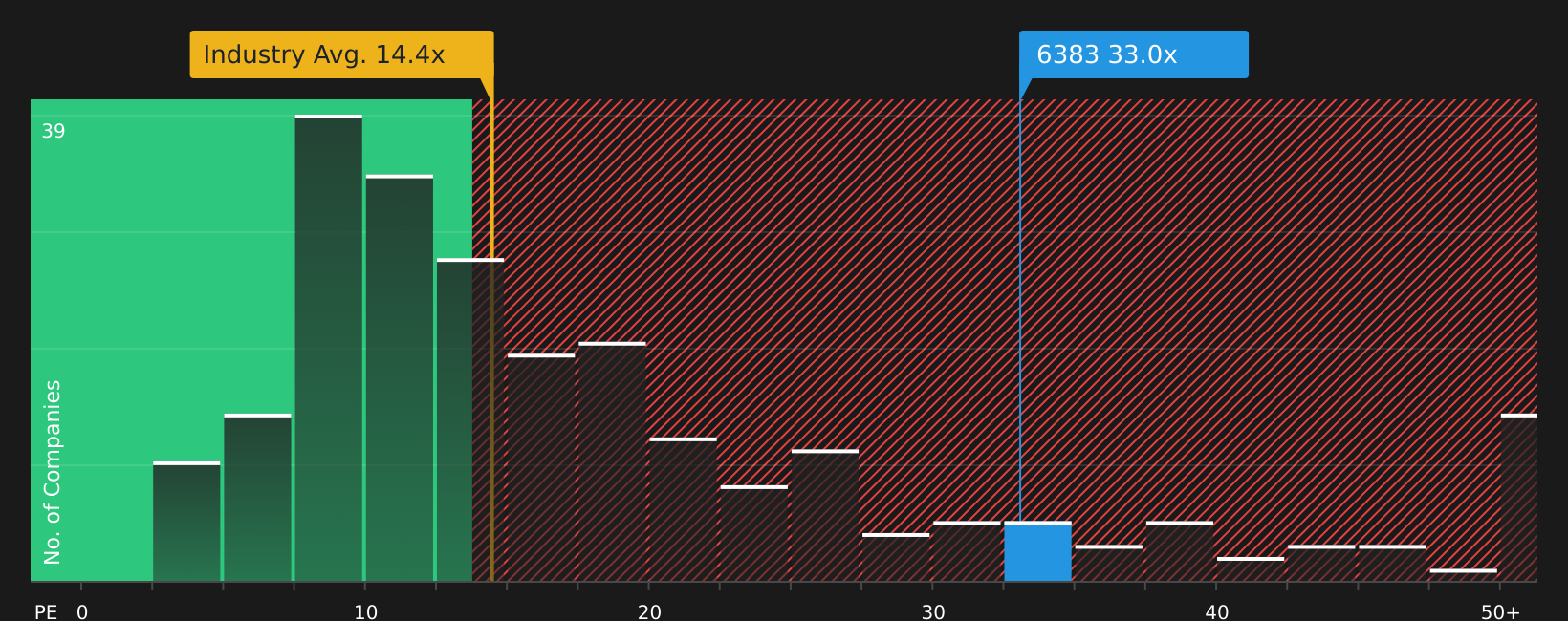Viewport: 1568px width, 621px height.
Task: Click the 'No. of Companies' axis label
Action: 53,472
